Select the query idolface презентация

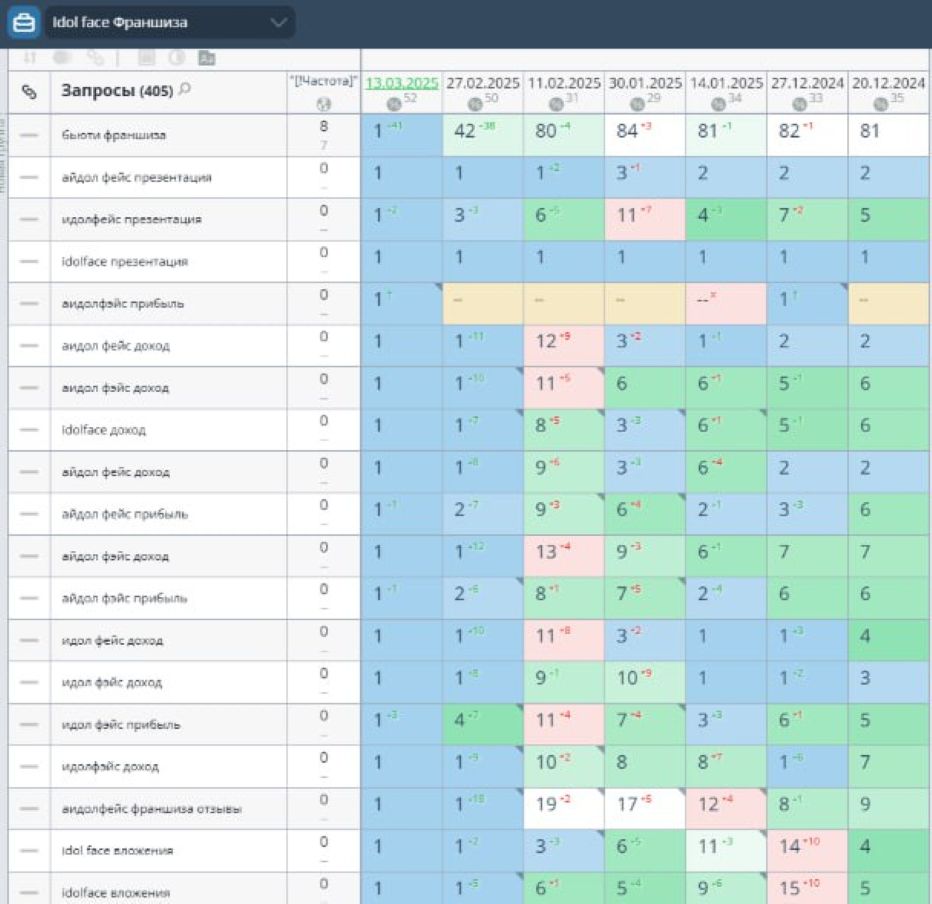(125, 262)
